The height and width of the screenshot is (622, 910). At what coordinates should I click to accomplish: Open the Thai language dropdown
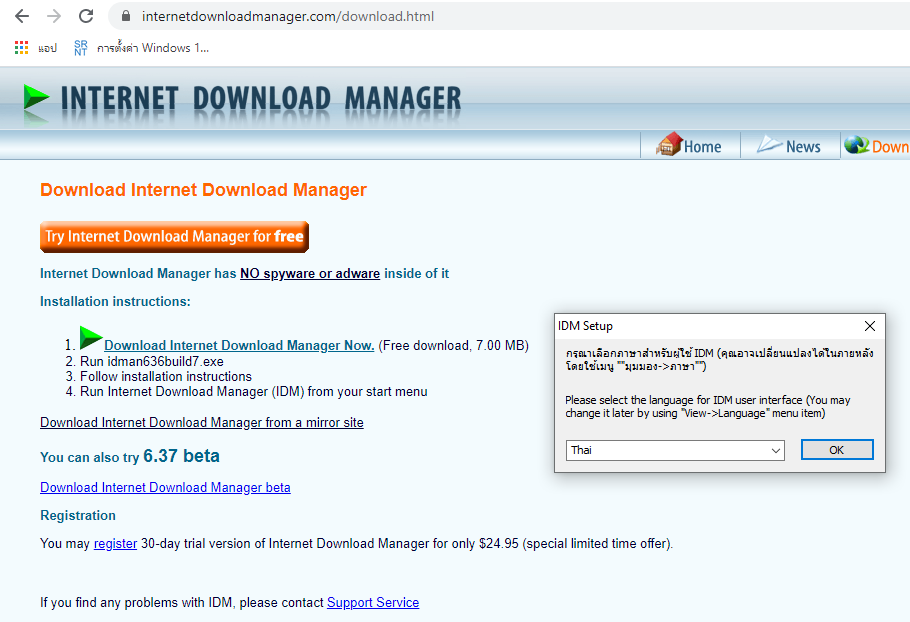point(675,450)
